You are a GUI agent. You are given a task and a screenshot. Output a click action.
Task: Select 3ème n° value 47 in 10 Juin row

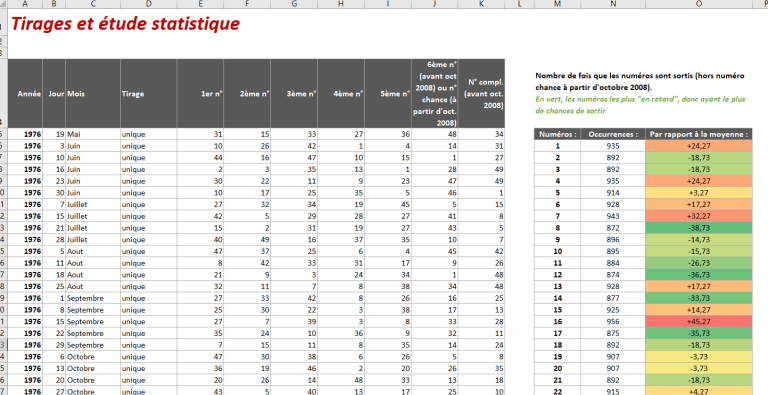[294, 158]
